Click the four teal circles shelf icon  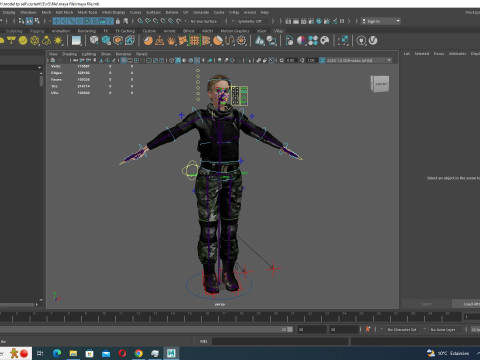(313, 41)
